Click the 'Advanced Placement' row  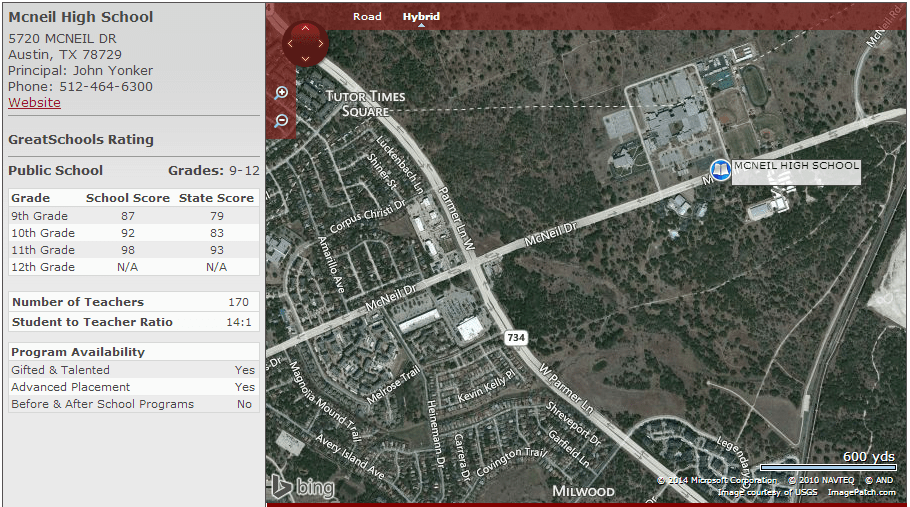coord(133,387)
